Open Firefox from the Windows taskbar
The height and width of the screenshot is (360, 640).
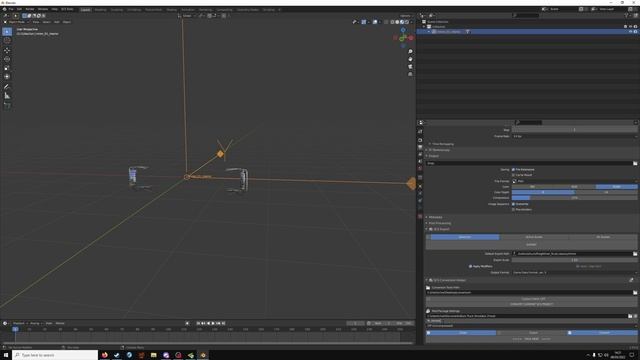[x=104, y=355]
